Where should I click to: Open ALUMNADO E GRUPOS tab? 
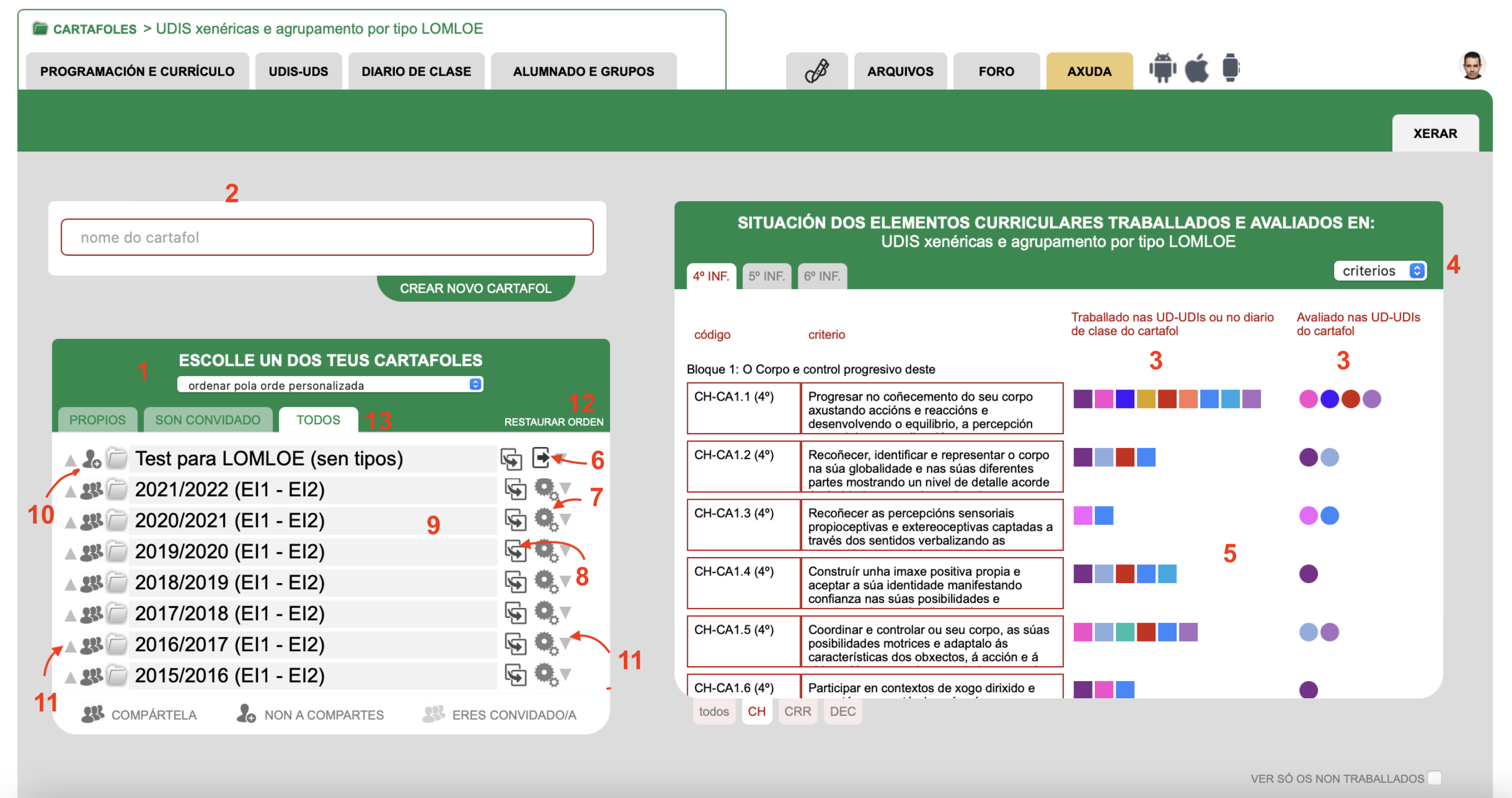point(584,71)
